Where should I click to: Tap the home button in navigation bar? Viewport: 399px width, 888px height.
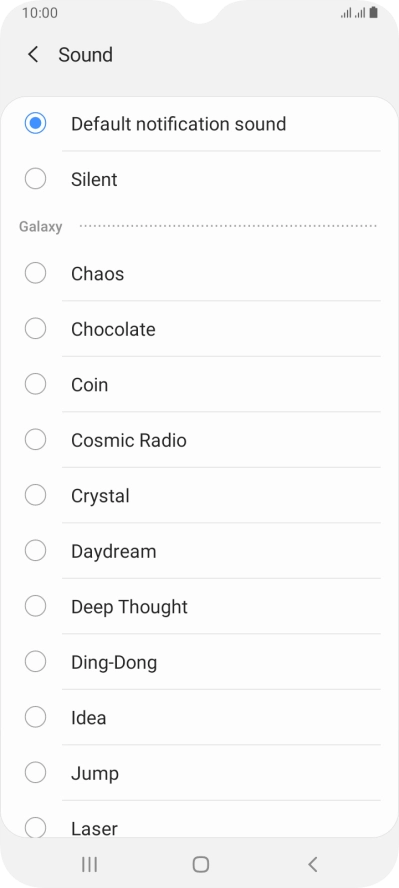(x=200, y=864)
